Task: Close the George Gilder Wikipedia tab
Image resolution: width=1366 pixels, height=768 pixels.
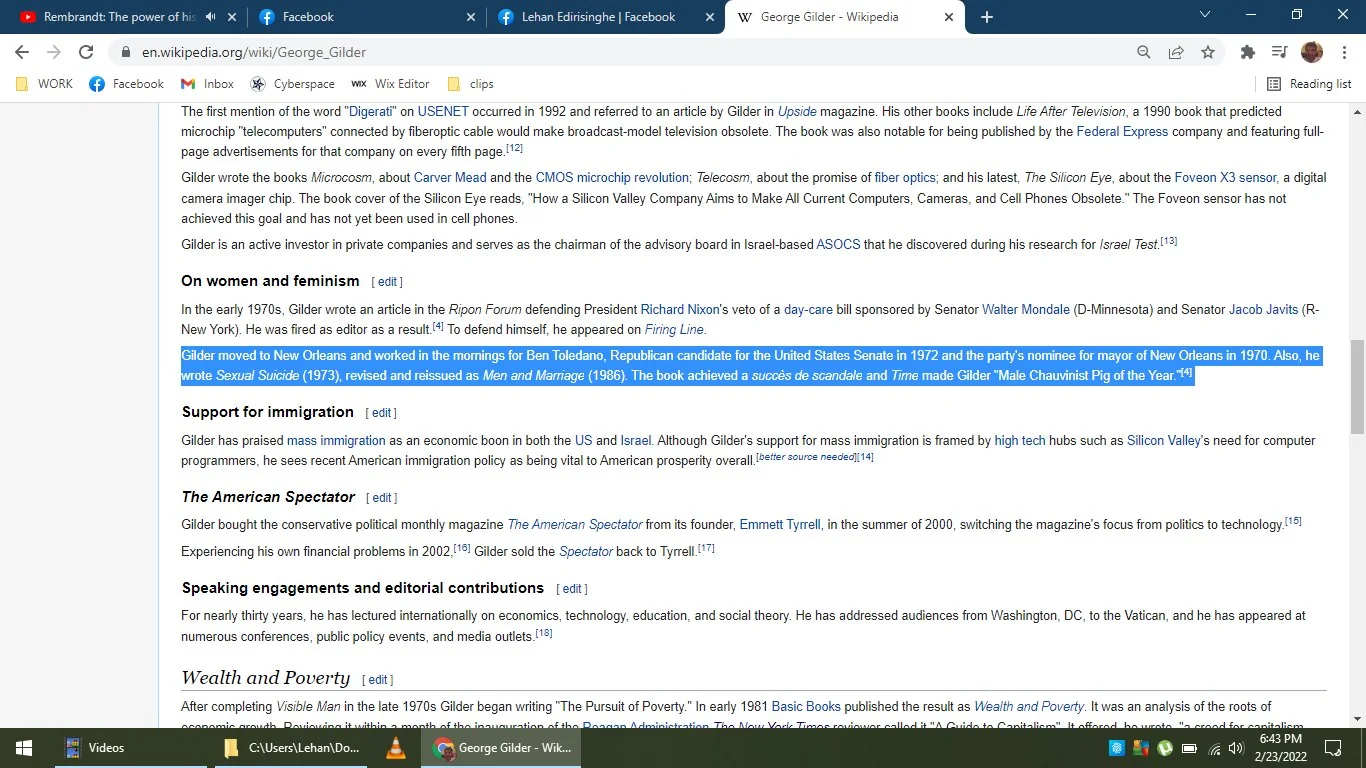Action: click(948, 17)
